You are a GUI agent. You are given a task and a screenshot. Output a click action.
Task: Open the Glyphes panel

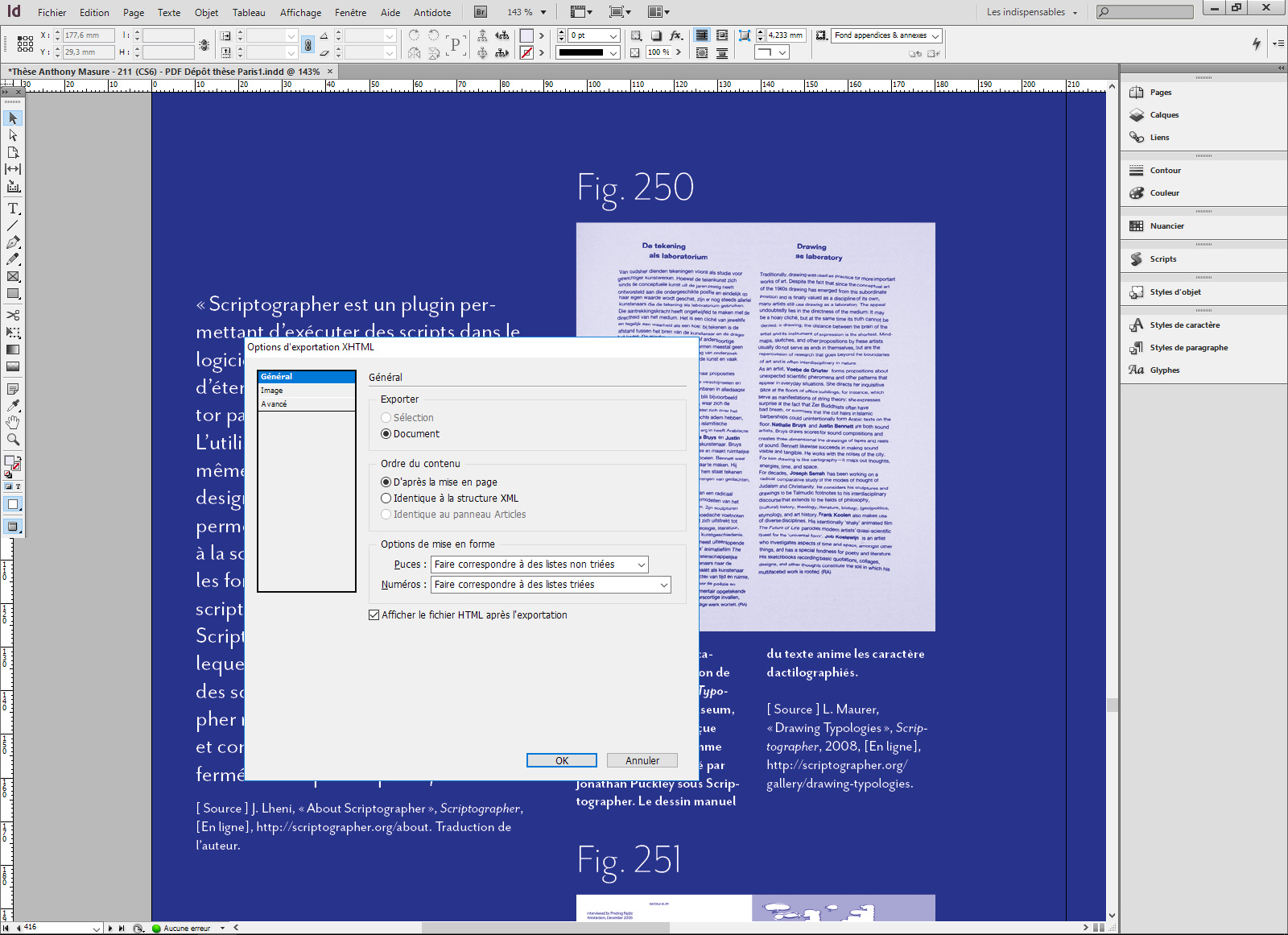(1164, 370)
